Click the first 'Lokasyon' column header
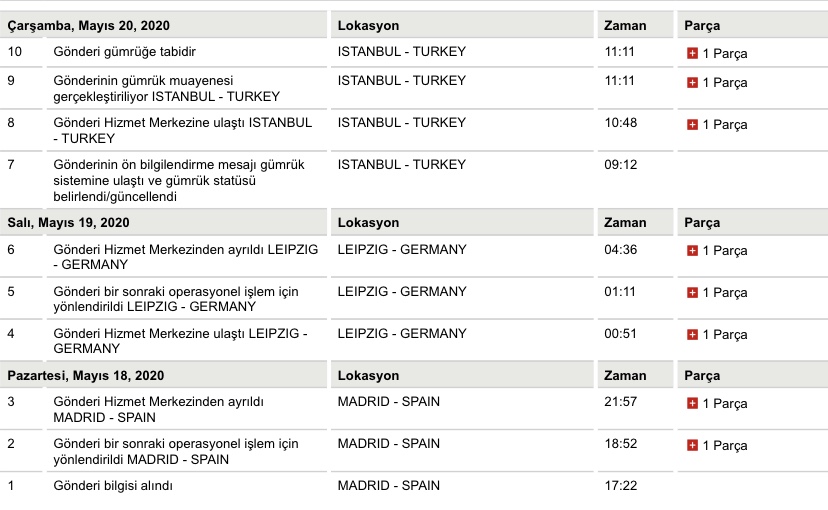The width and height of the screenshot is (828, 510). coord(368,25)
